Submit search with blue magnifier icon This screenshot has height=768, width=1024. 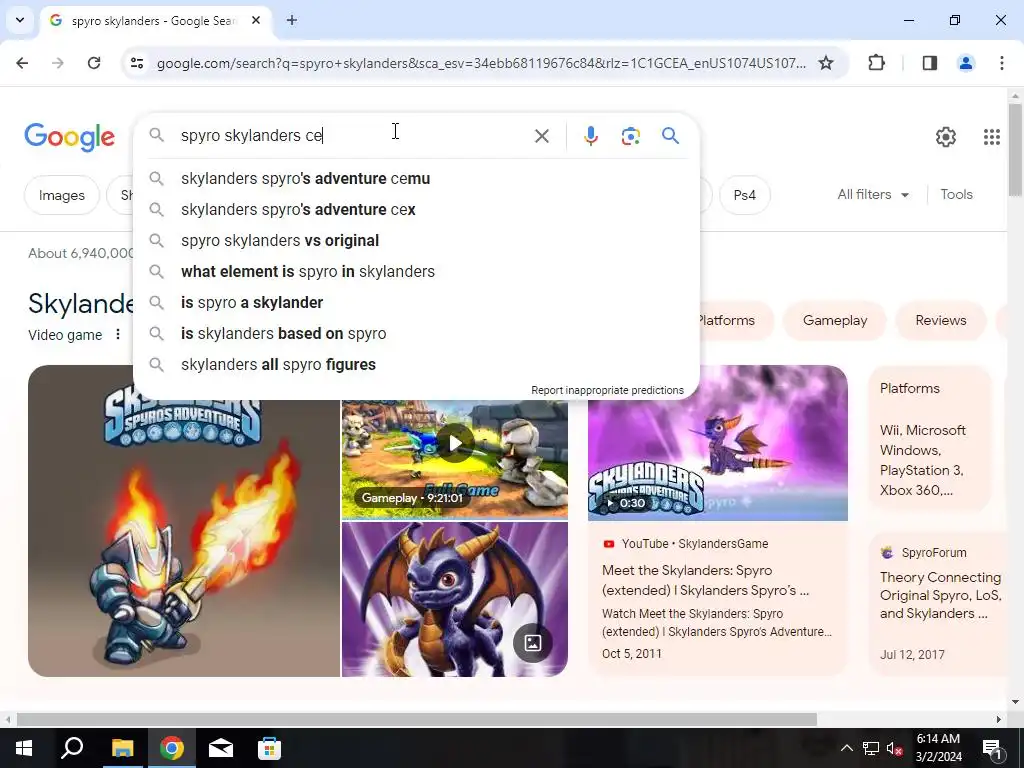point(671,136)
